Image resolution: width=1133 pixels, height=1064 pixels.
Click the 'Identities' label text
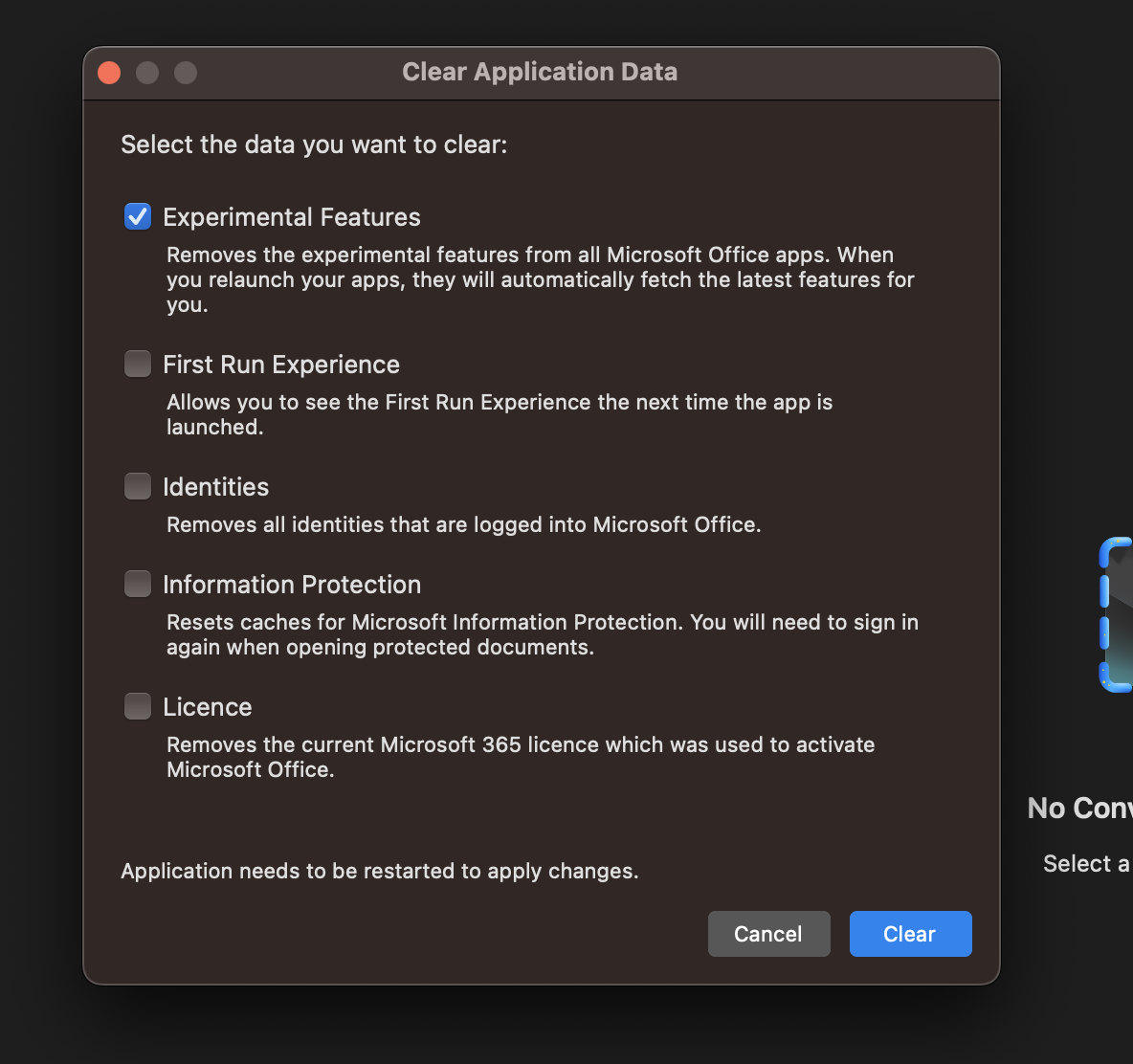pyautogui.click(x=216, y=487)
